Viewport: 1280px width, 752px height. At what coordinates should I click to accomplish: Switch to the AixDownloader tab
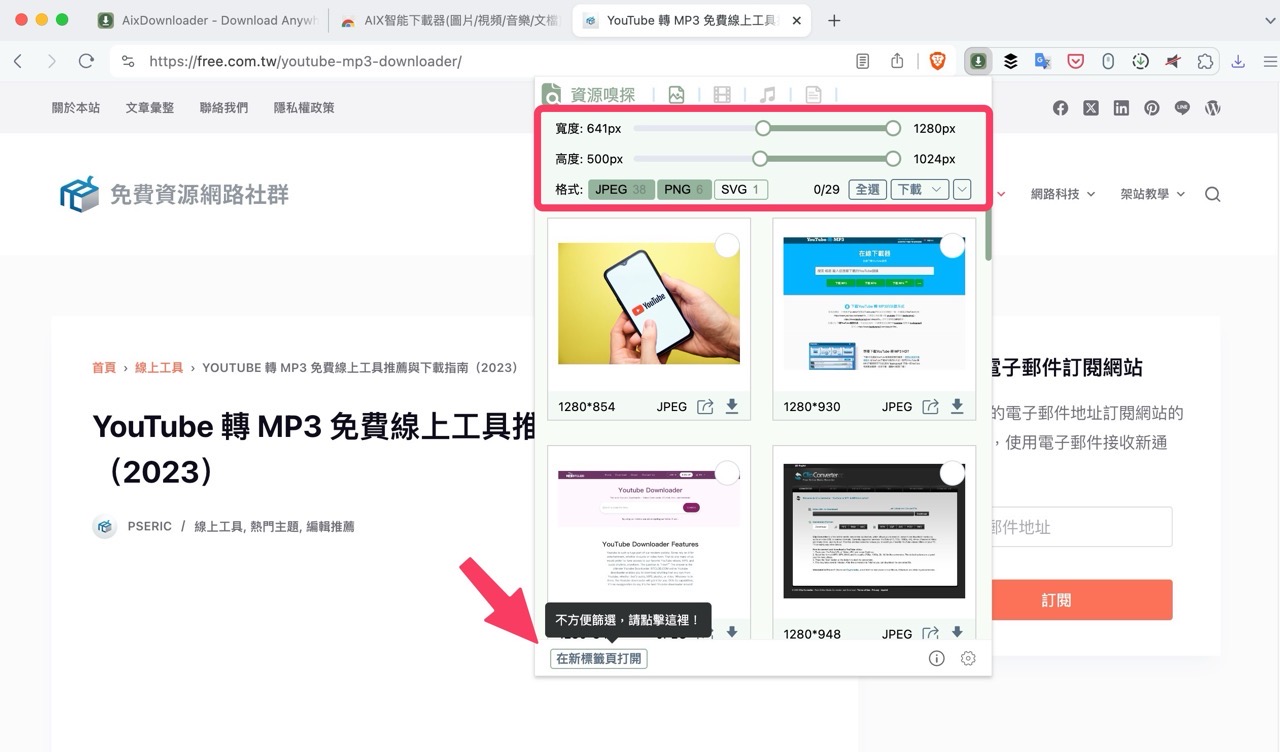(x=207, y=20)
